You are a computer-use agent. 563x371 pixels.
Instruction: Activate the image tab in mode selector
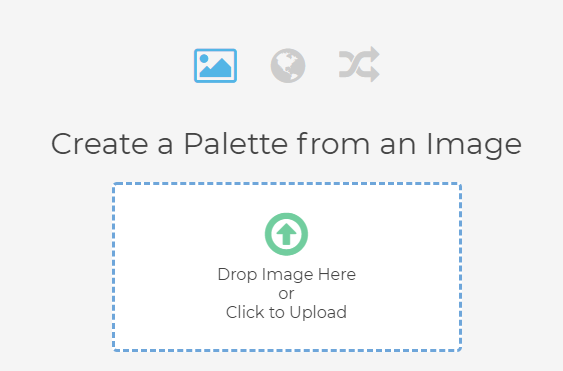pyautogui.click(x=215, y=66)
